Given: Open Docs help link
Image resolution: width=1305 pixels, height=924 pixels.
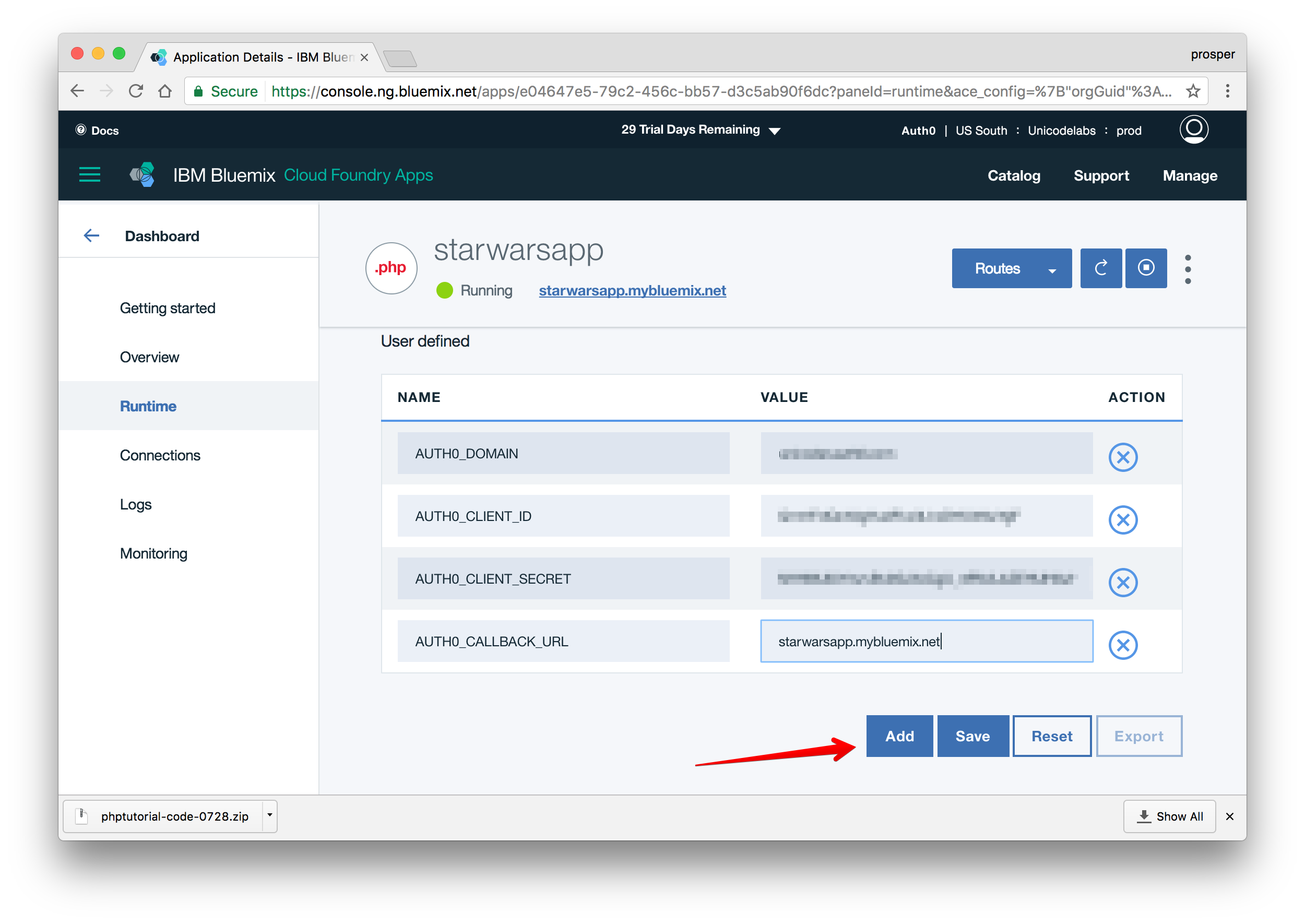Looking at the screenshot, I should [97, 131].
